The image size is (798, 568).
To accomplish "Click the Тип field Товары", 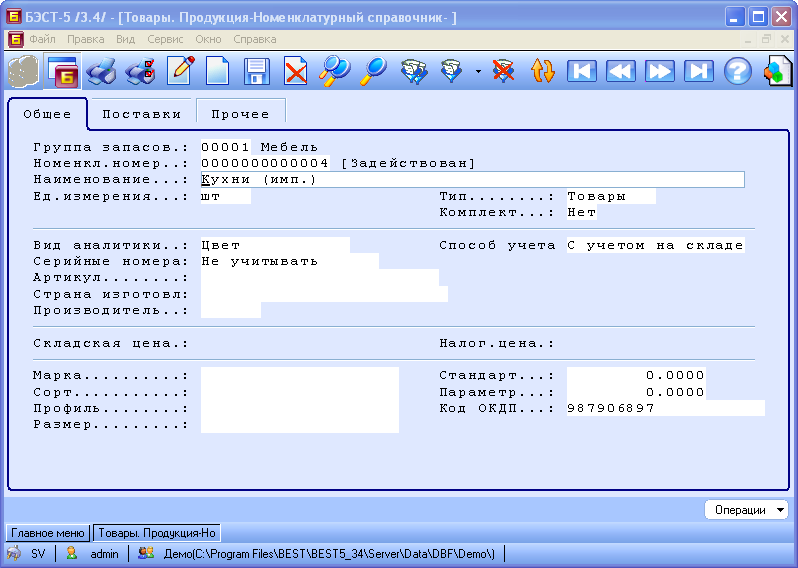I will [x=611, y=196].
